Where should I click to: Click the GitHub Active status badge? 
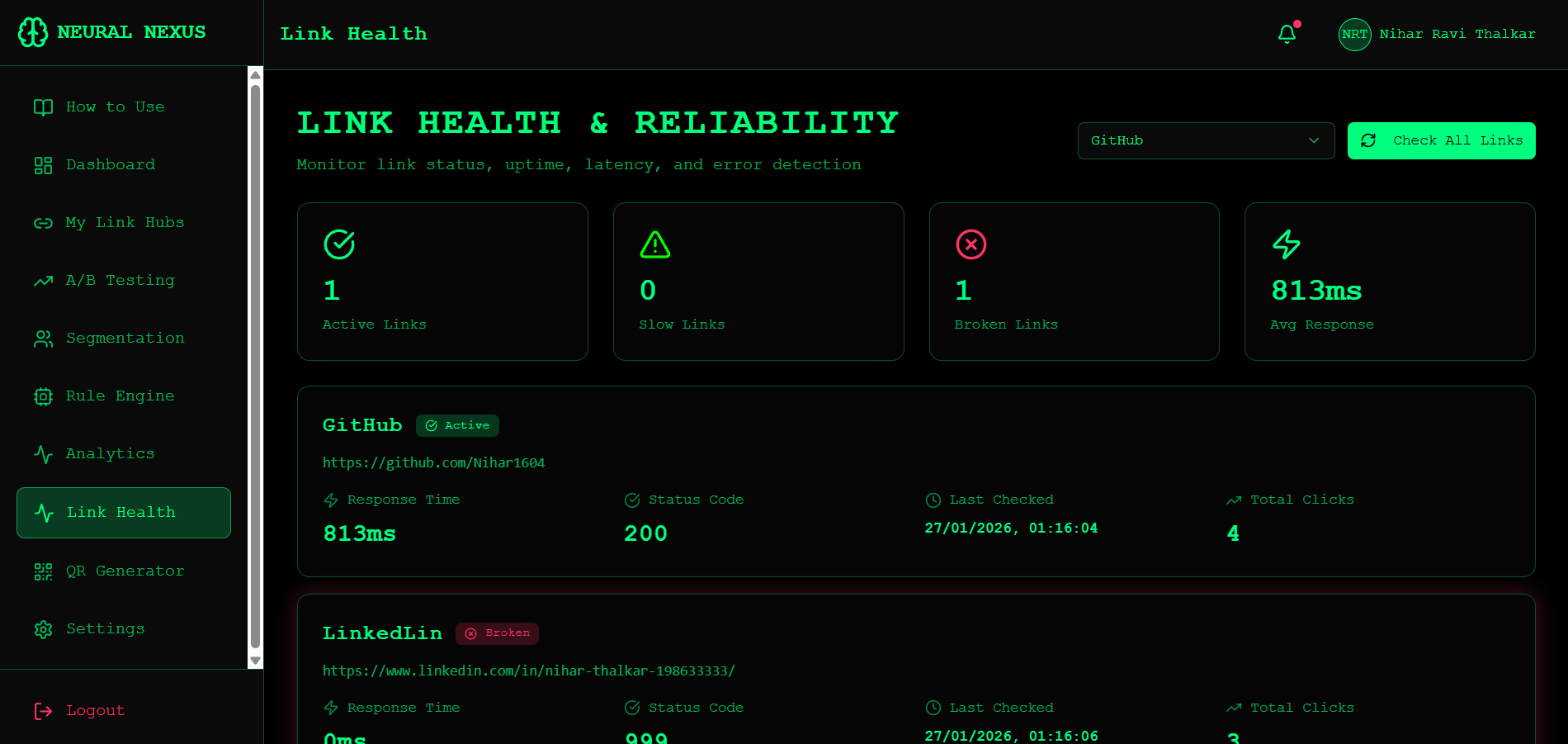pyautogui.click(x=457, y=426)
